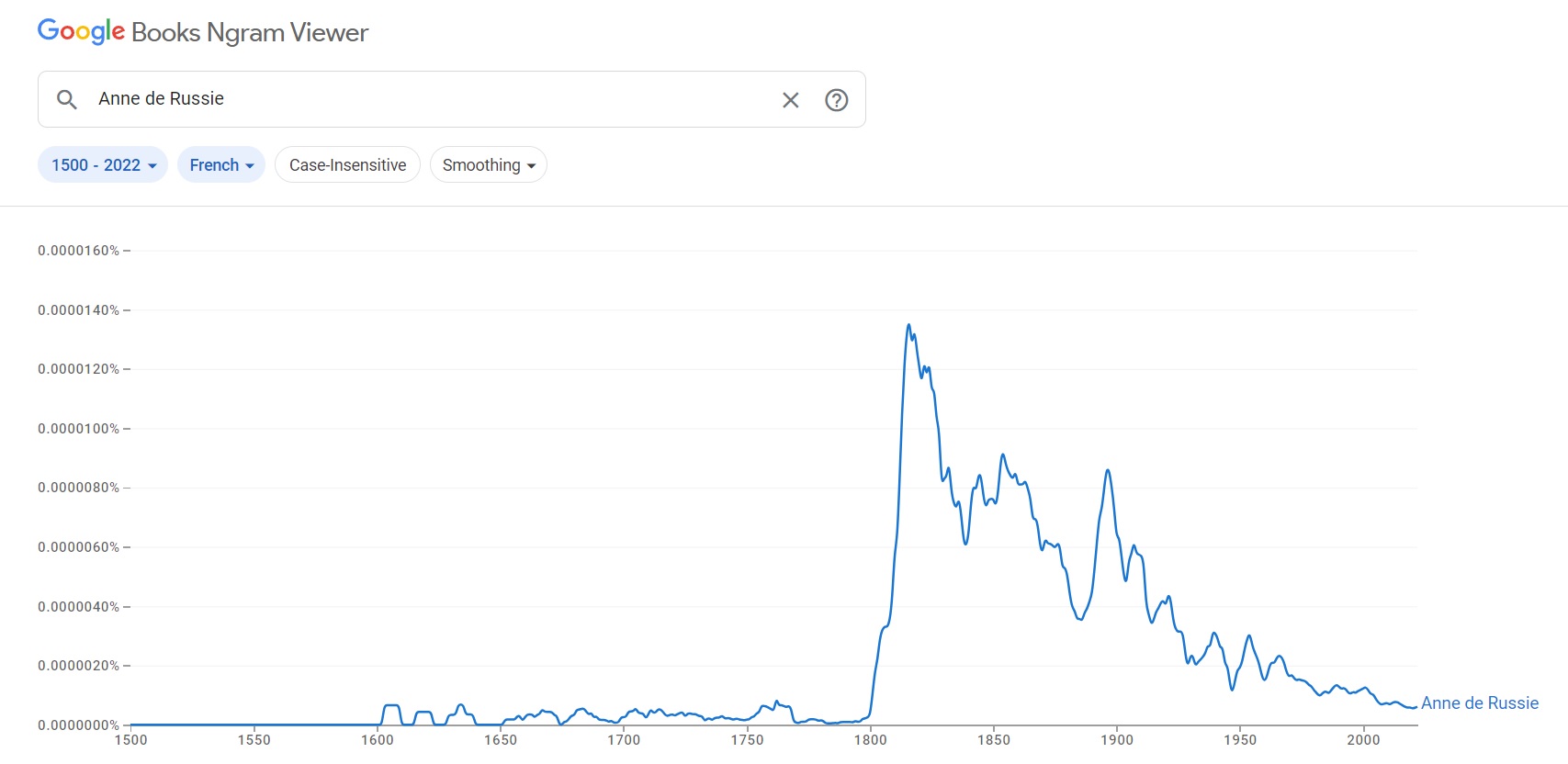This screenshot has width=1568, height=764.
Task: Click the 1900 x-axis year label
Action: pyautogui.click(x=1116, y=740)
